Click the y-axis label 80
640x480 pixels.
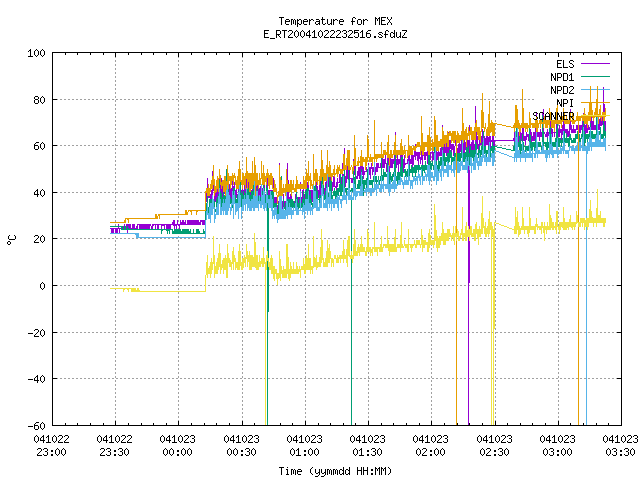pos(39,100)
